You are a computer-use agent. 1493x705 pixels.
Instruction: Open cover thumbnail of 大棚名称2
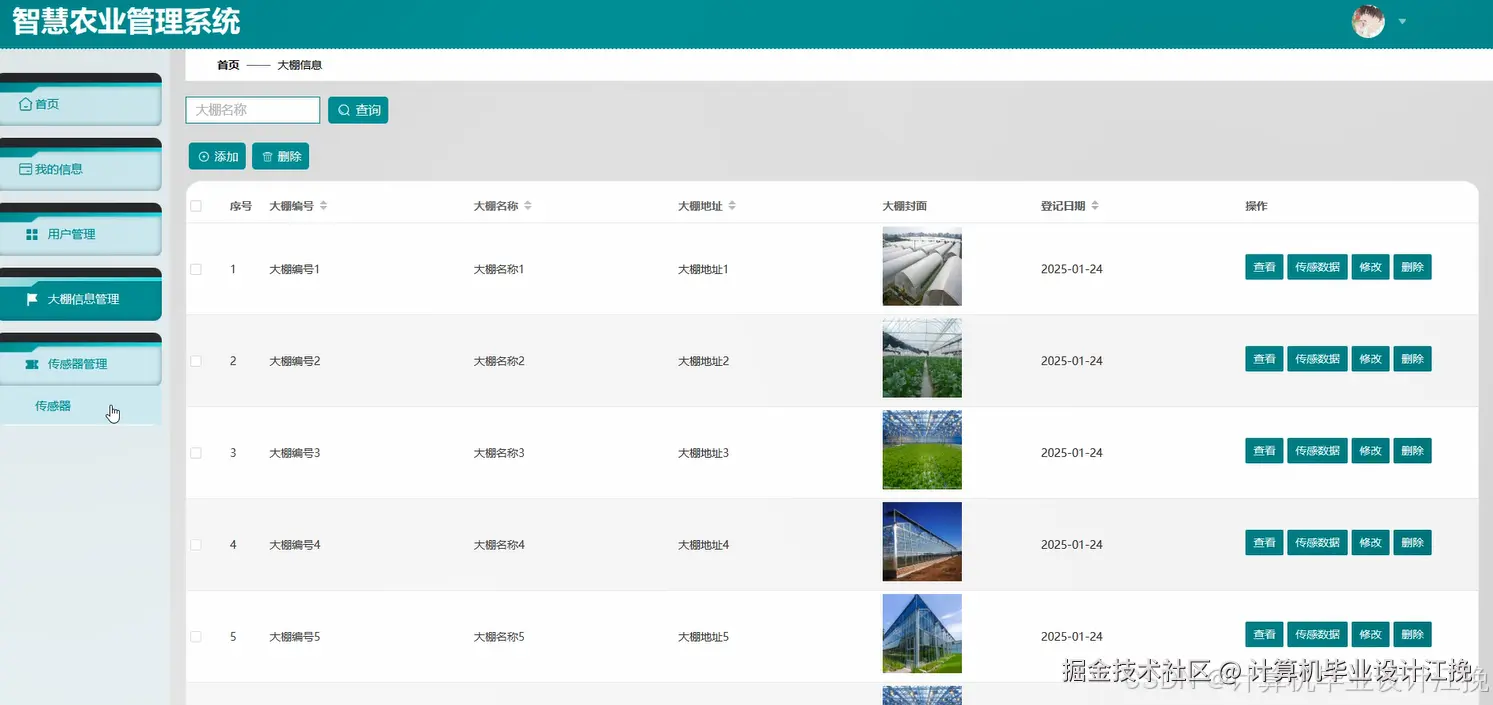pyautogui.click(x=922, y=358)
